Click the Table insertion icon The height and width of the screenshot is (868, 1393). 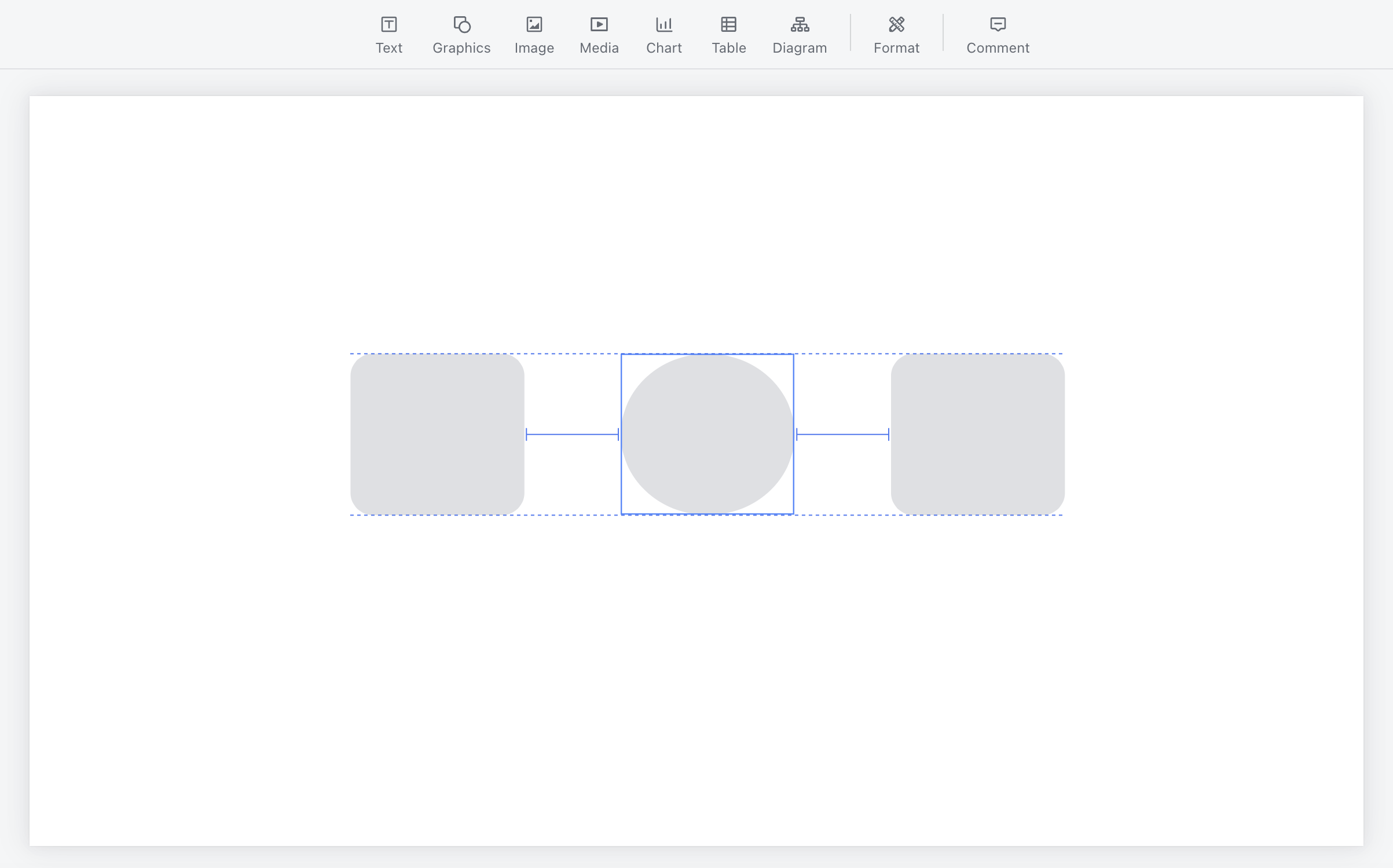pyautogui.click(x=728, y=25)
